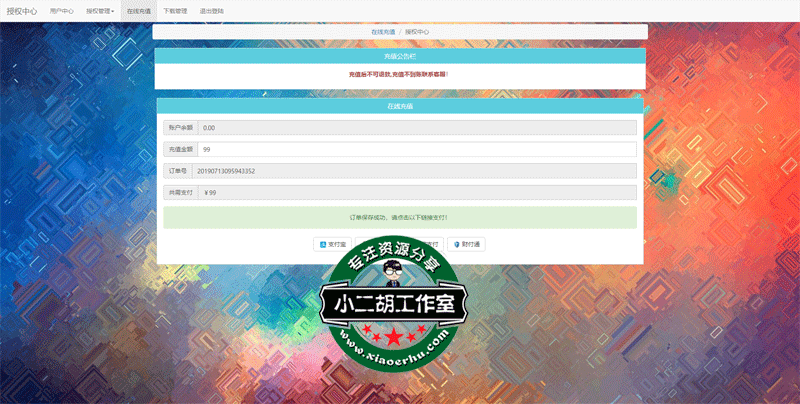Pay with the 财付通 button
800x404 pixels.
[x=466, y=244]
